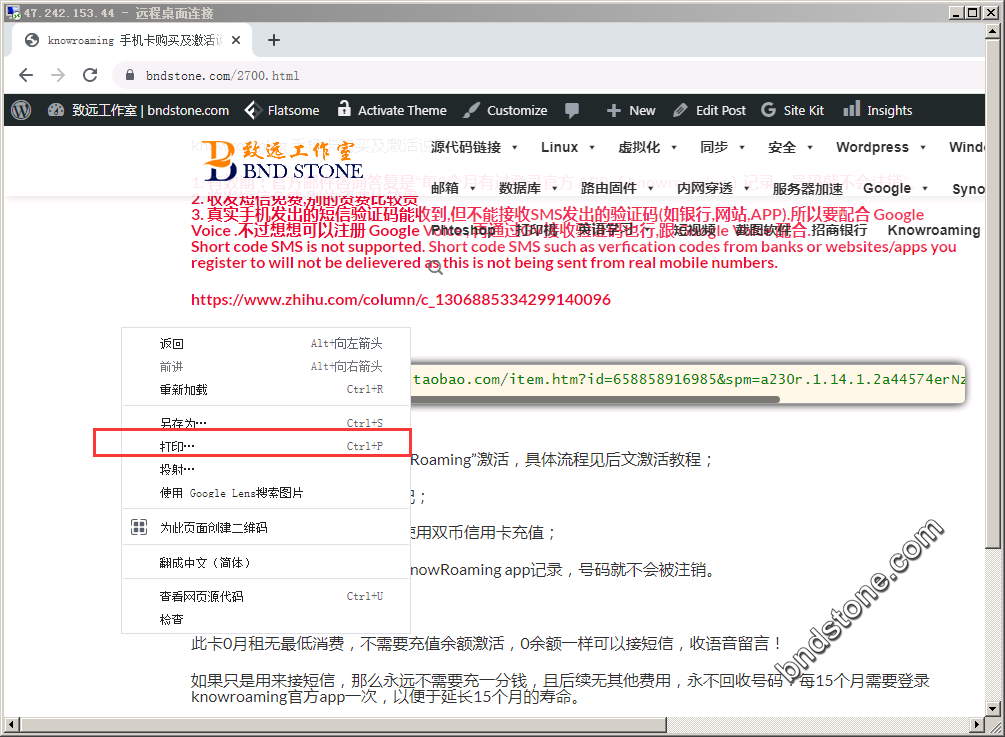Choose 另存为 in context menu
The height and width of the screenshot is (737, 1005).
click(x=266, y=423)
